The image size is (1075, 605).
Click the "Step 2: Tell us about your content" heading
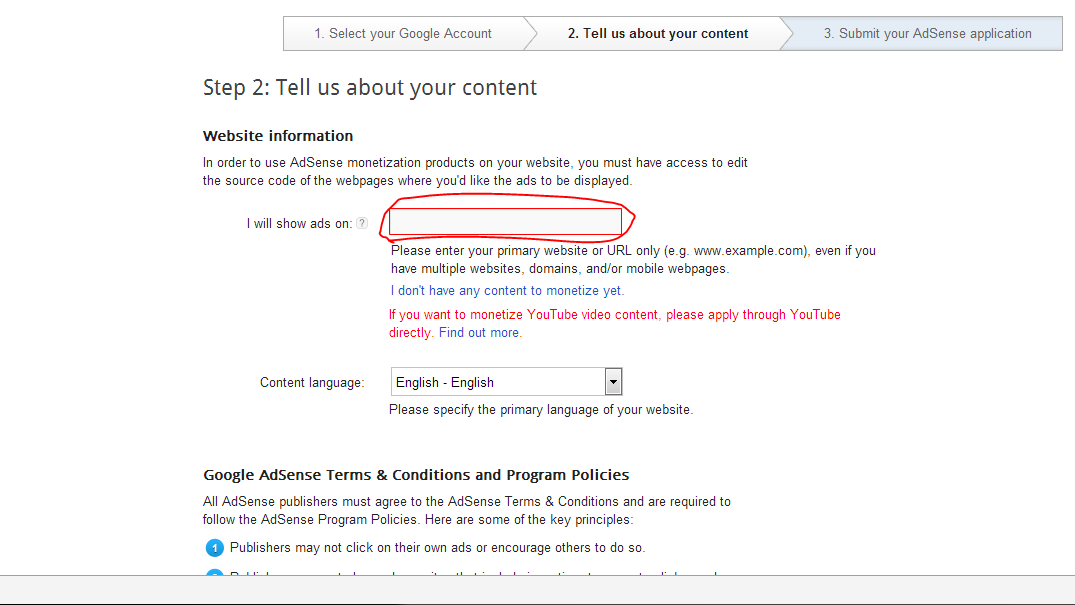pos(370,88)
